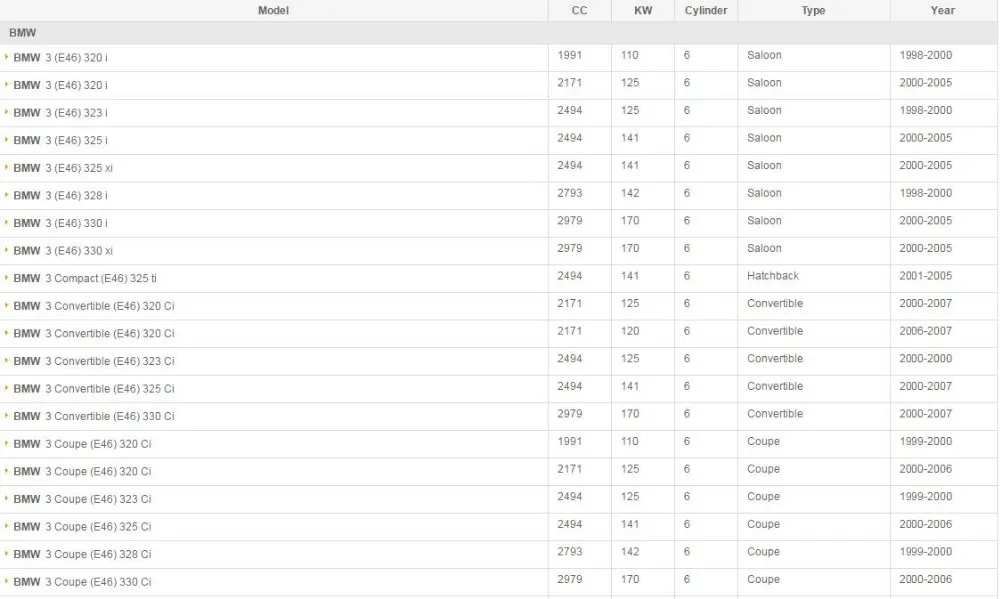
Task: Expand arrow next to BMW 3 (E46) 323 i
Action: [x=6, y=112]
